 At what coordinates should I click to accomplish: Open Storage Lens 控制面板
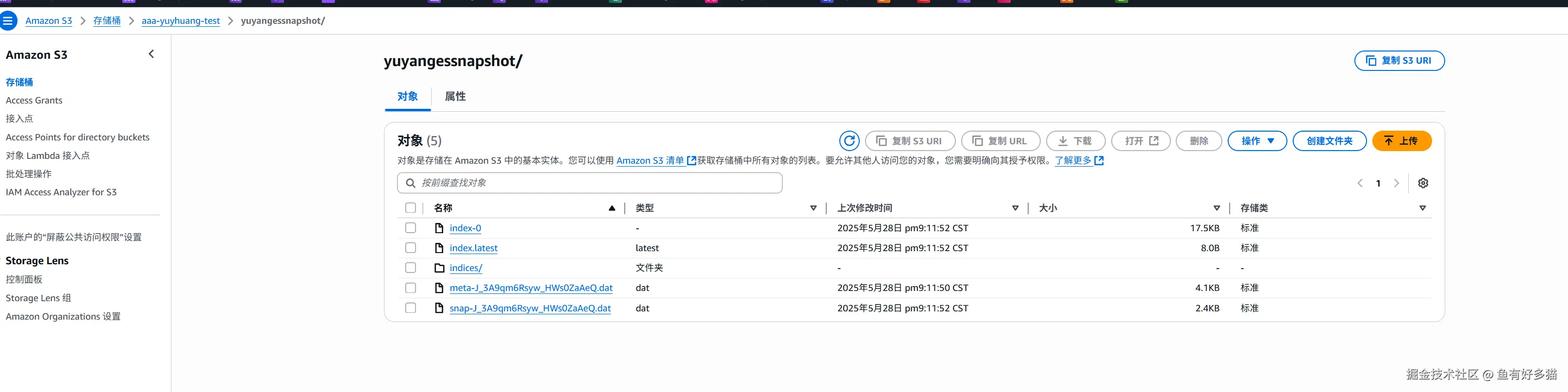pos(24,279)
